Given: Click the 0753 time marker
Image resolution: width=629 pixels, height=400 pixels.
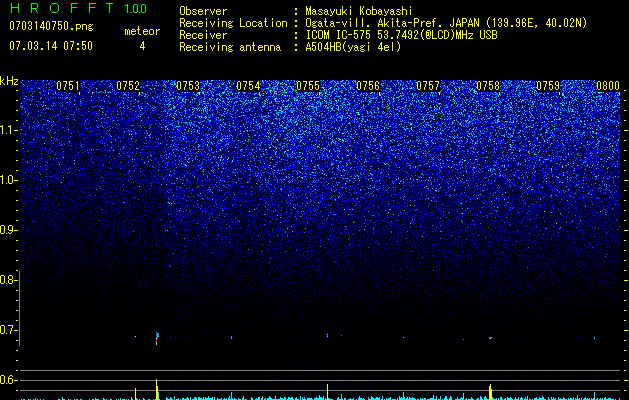Looking at the screenshot, I should point(188,86).
